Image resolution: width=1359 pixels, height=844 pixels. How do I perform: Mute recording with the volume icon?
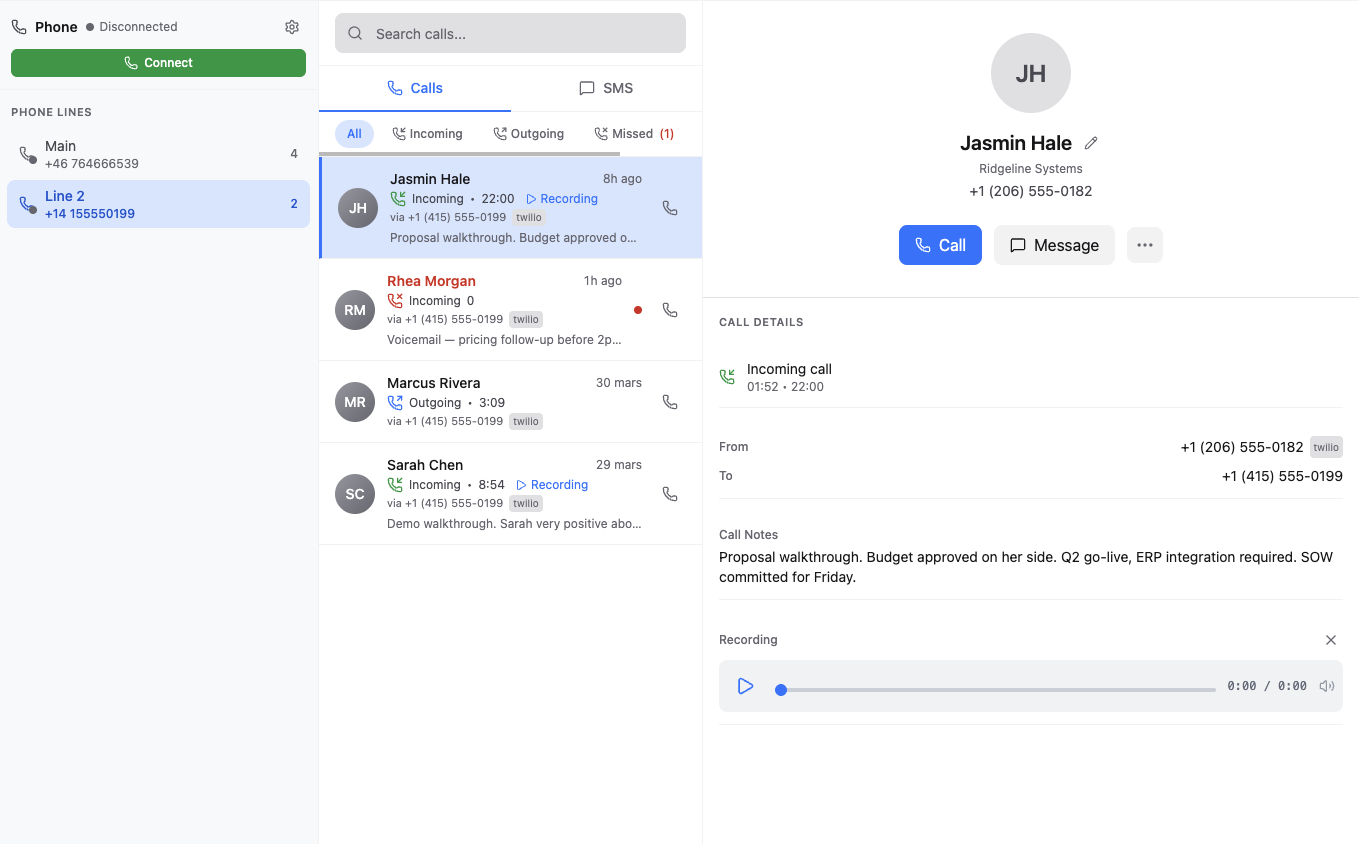coord(1327,686)
